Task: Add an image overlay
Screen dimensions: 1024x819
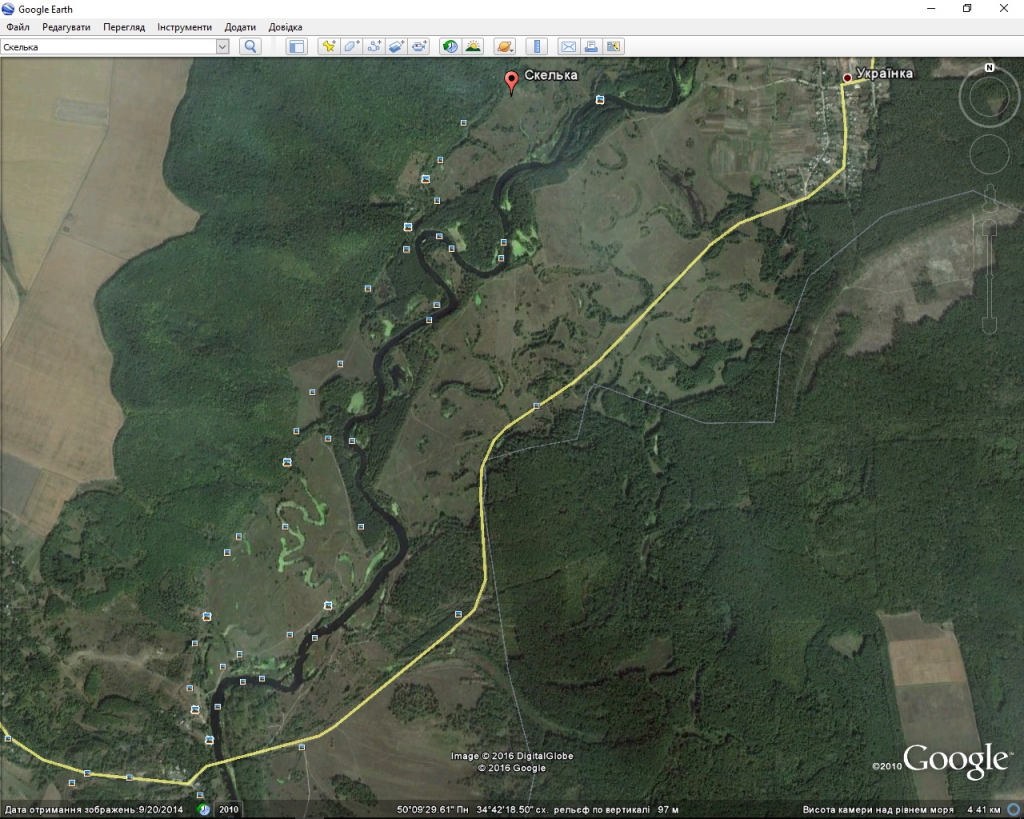Action: pyautogui.click(x=397, y=46)
